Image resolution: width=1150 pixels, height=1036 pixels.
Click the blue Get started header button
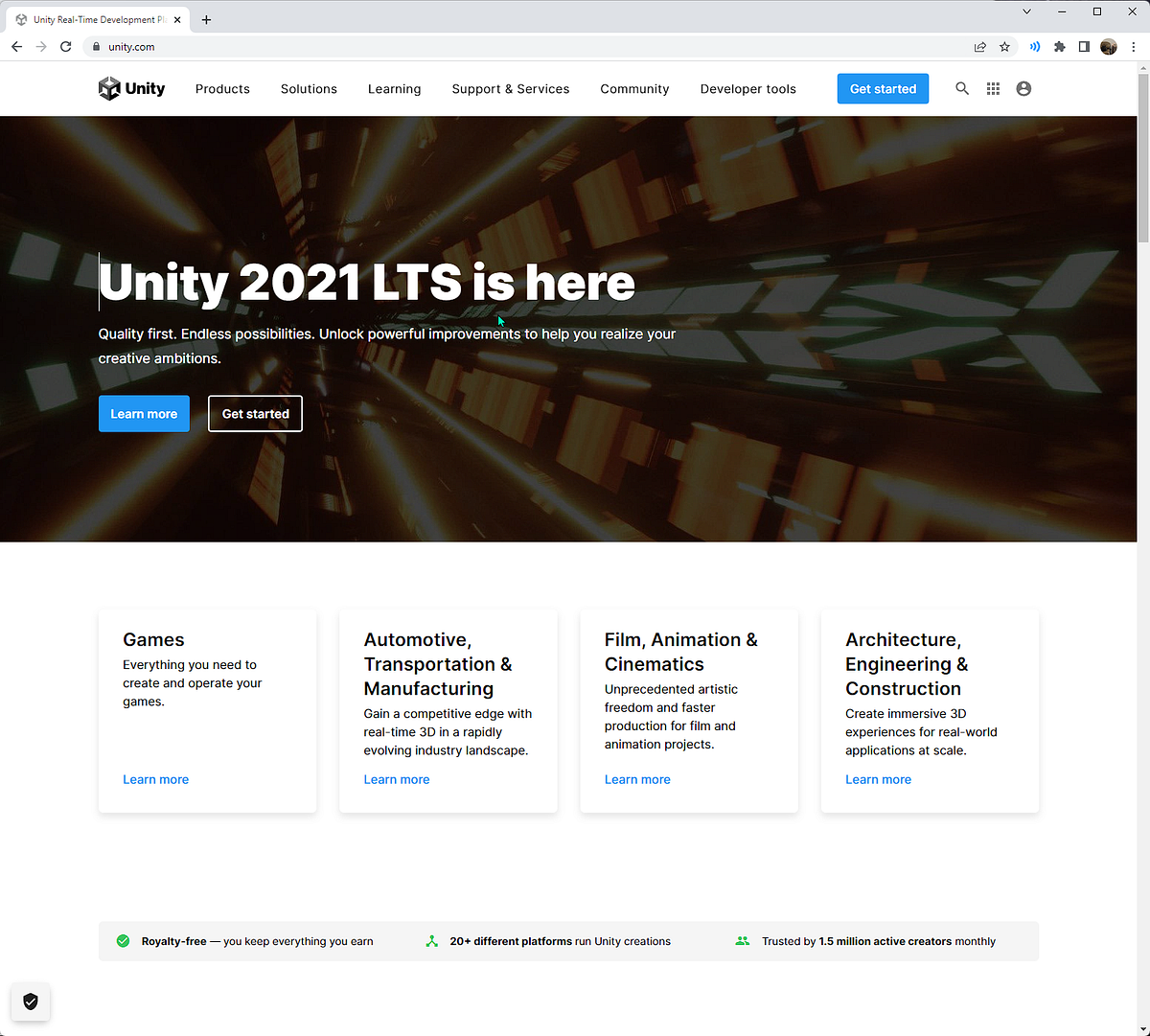(x=883, y=88)
